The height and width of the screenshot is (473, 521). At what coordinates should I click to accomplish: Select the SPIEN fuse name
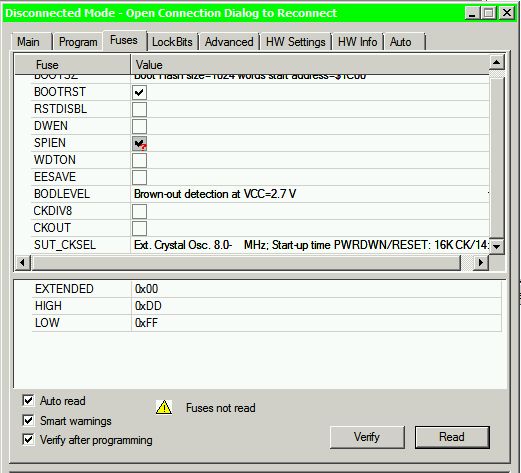tap(50, 143)
